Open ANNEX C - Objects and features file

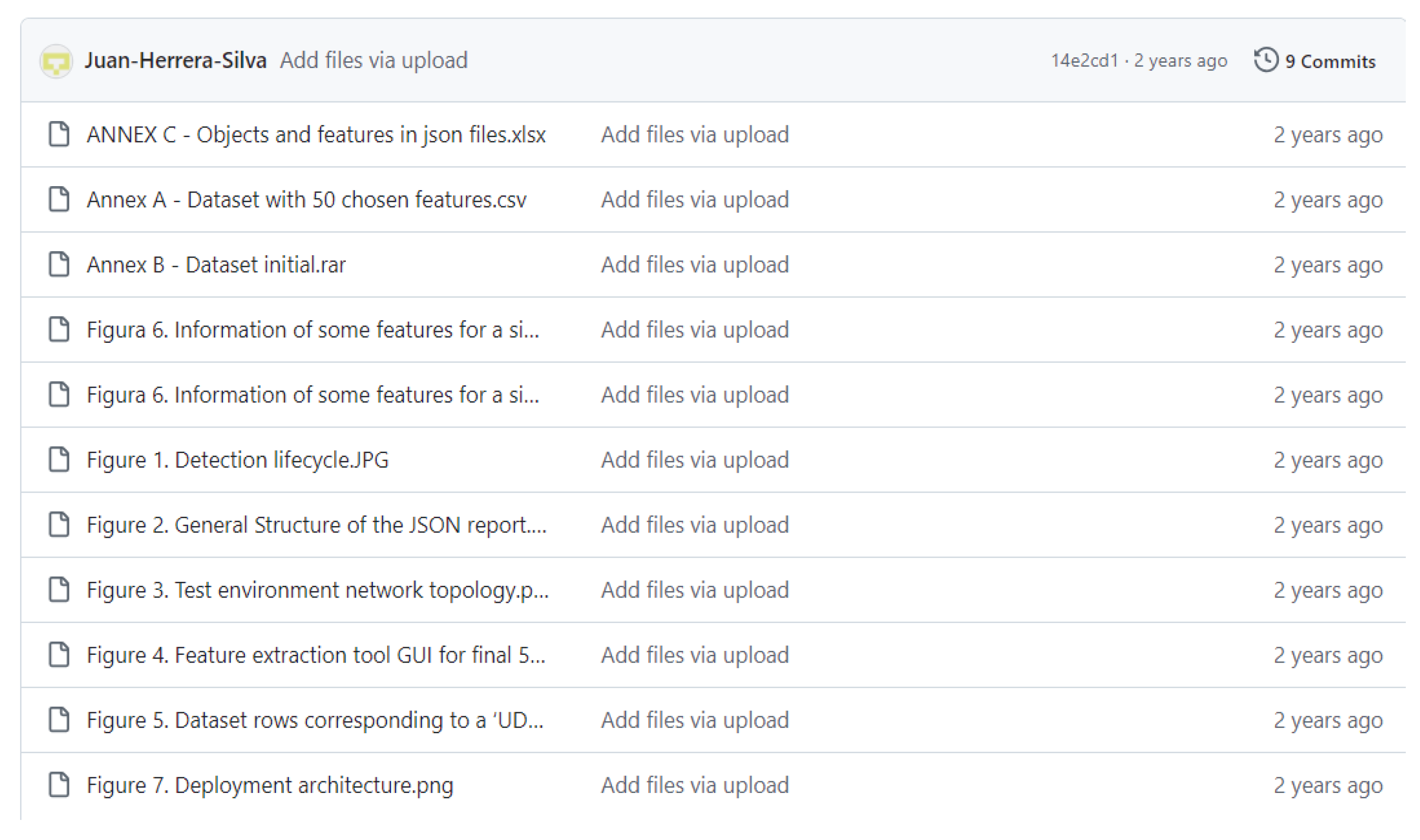pyautogui.click(x=316, y=135)
